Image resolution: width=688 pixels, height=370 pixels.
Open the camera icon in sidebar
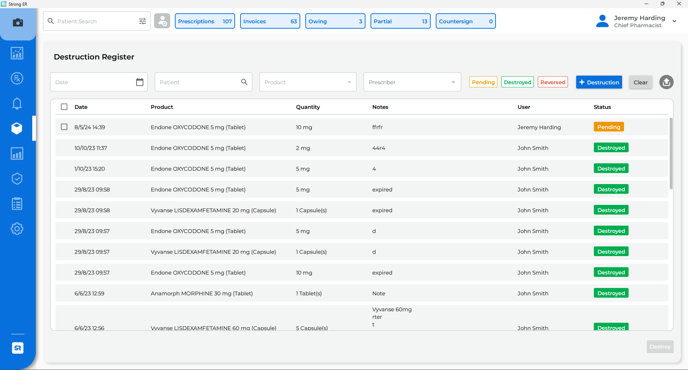[x=18, y=22]
